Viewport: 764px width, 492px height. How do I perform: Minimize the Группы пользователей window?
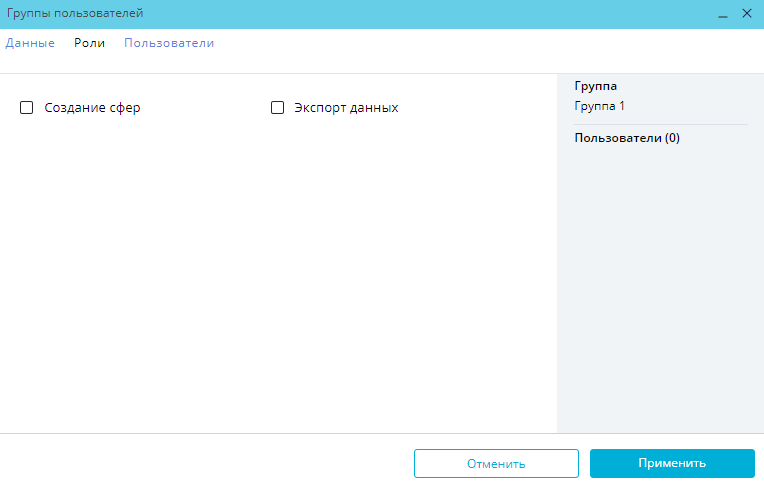click(723, 14)
